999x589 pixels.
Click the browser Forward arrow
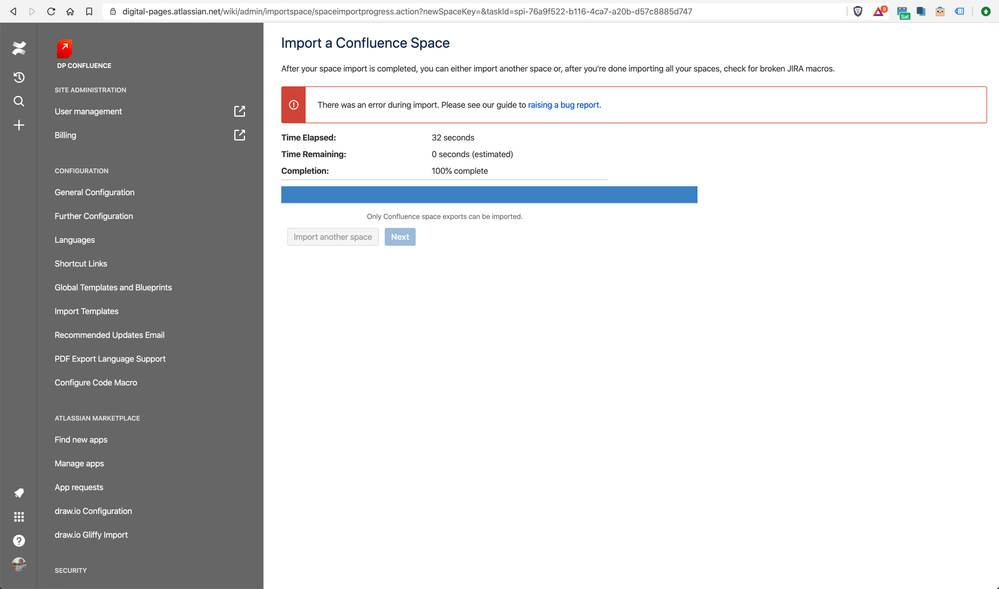[x=32, y=11]
